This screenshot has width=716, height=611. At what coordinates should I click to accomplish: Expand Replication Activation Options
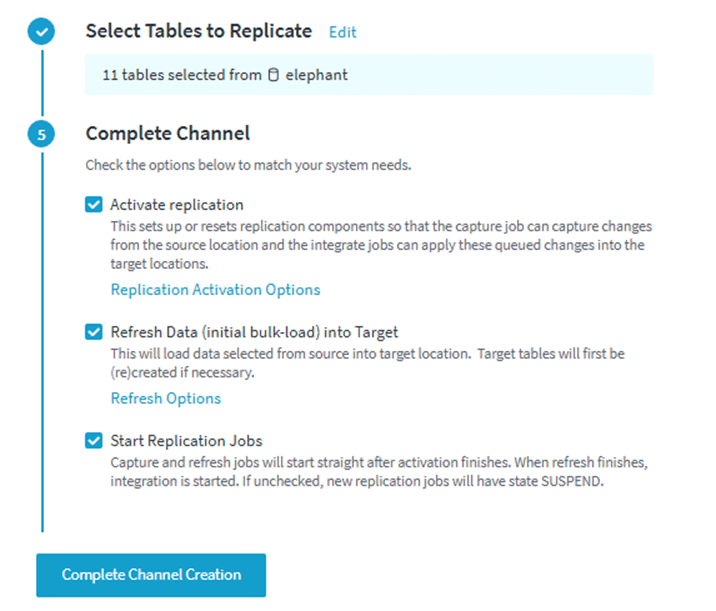point(215,290)
